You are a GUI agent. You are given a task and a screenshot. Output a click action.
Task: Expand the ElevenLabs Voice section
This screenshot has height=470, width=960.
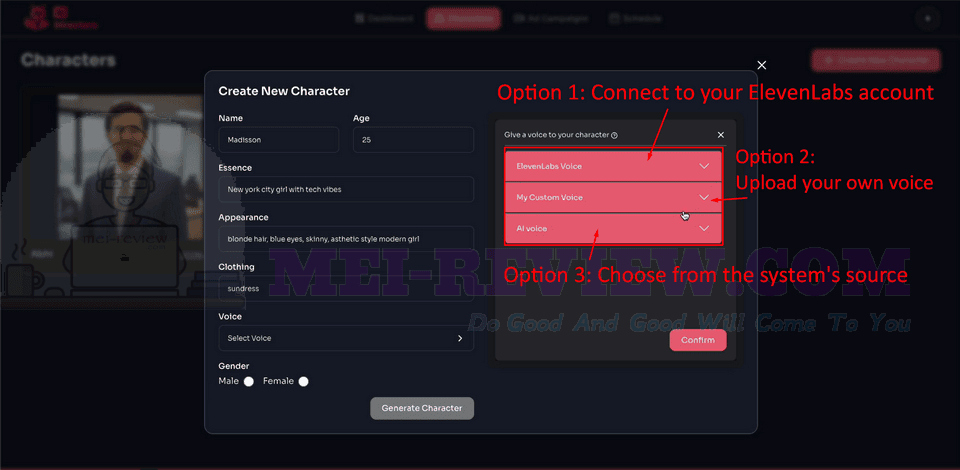point(613,166)
